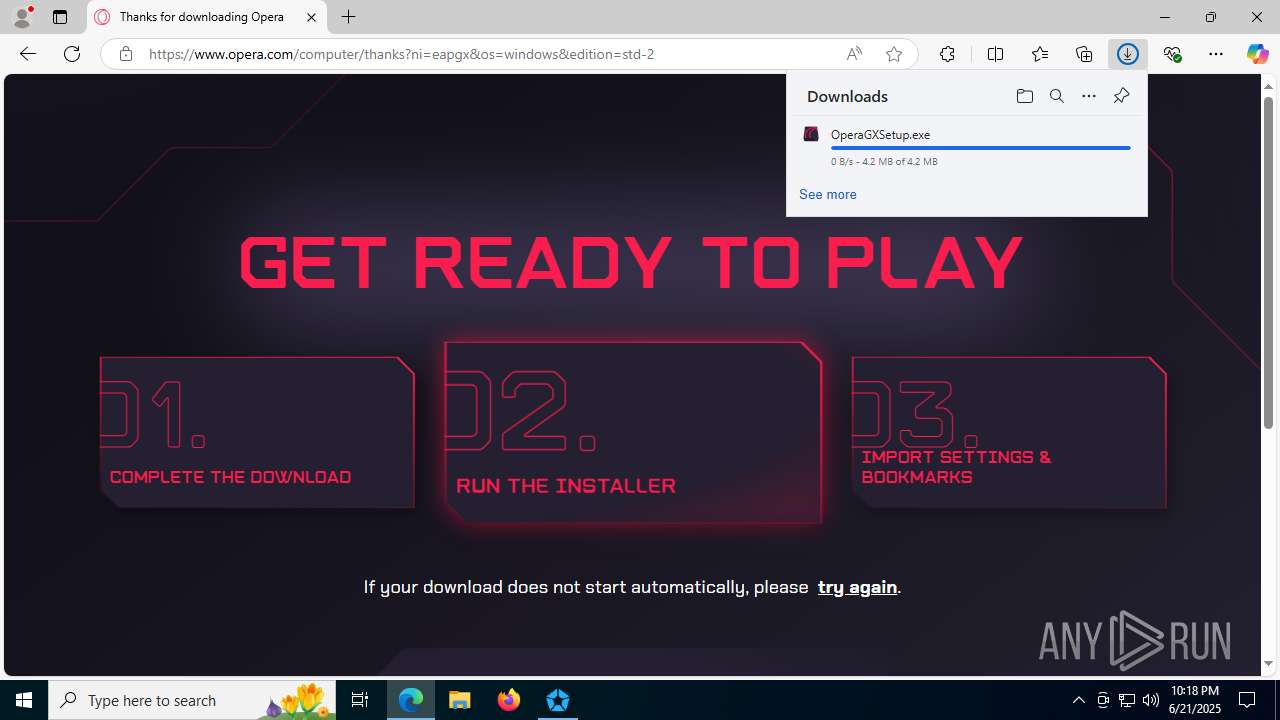Open File Explorer from taskbar
Screen dimensions: 1280x720
[x=460, y=700]
